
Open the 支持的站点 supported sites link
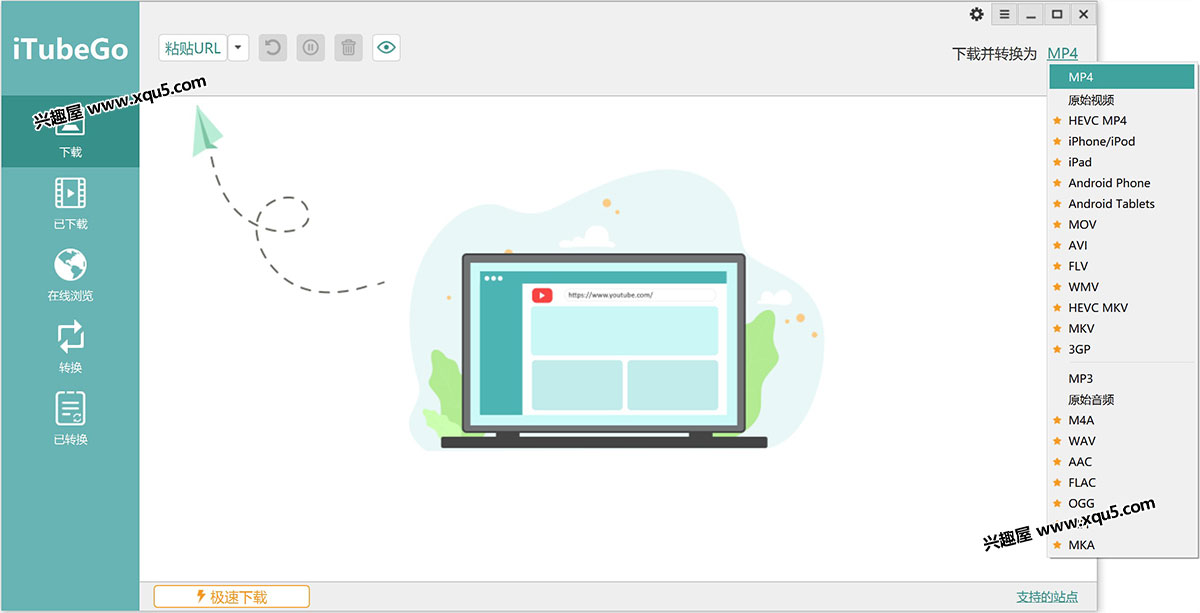pyautogui.click(x=1047, y=597)
